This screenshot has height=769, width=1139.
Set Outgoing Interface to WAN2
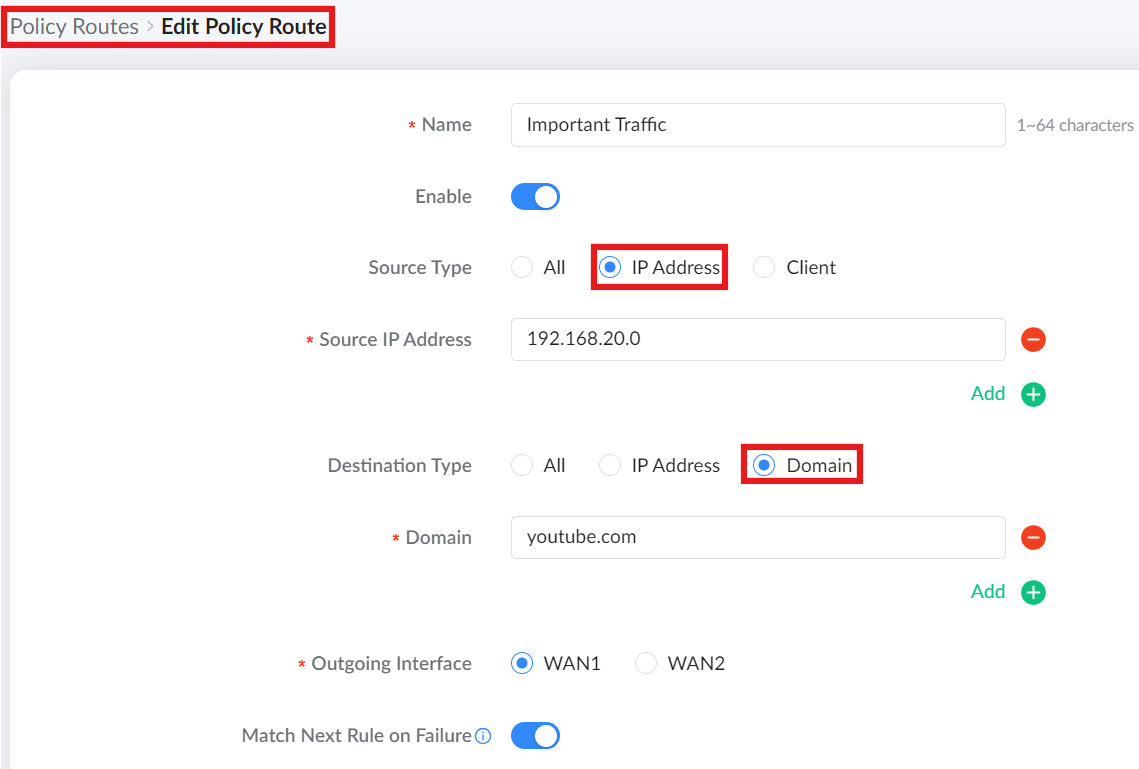pos(646,663)
